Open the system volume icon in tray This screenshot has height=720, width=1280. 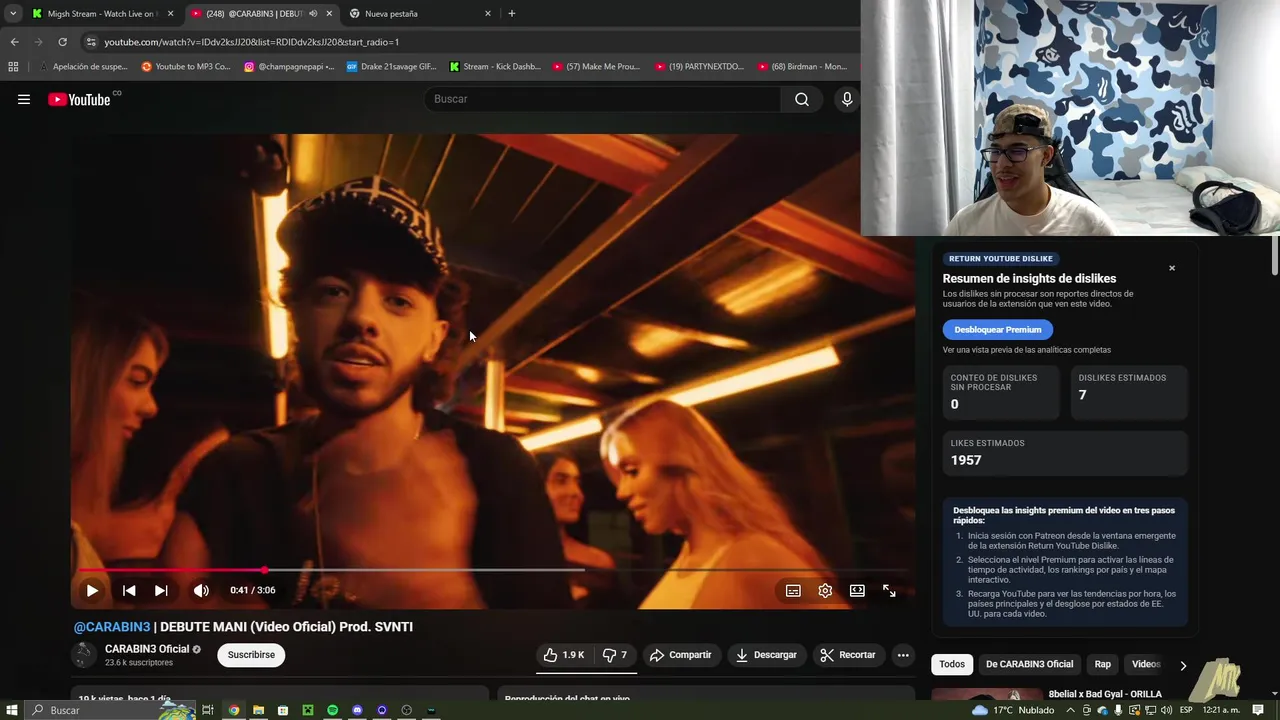click(1166, 710)
